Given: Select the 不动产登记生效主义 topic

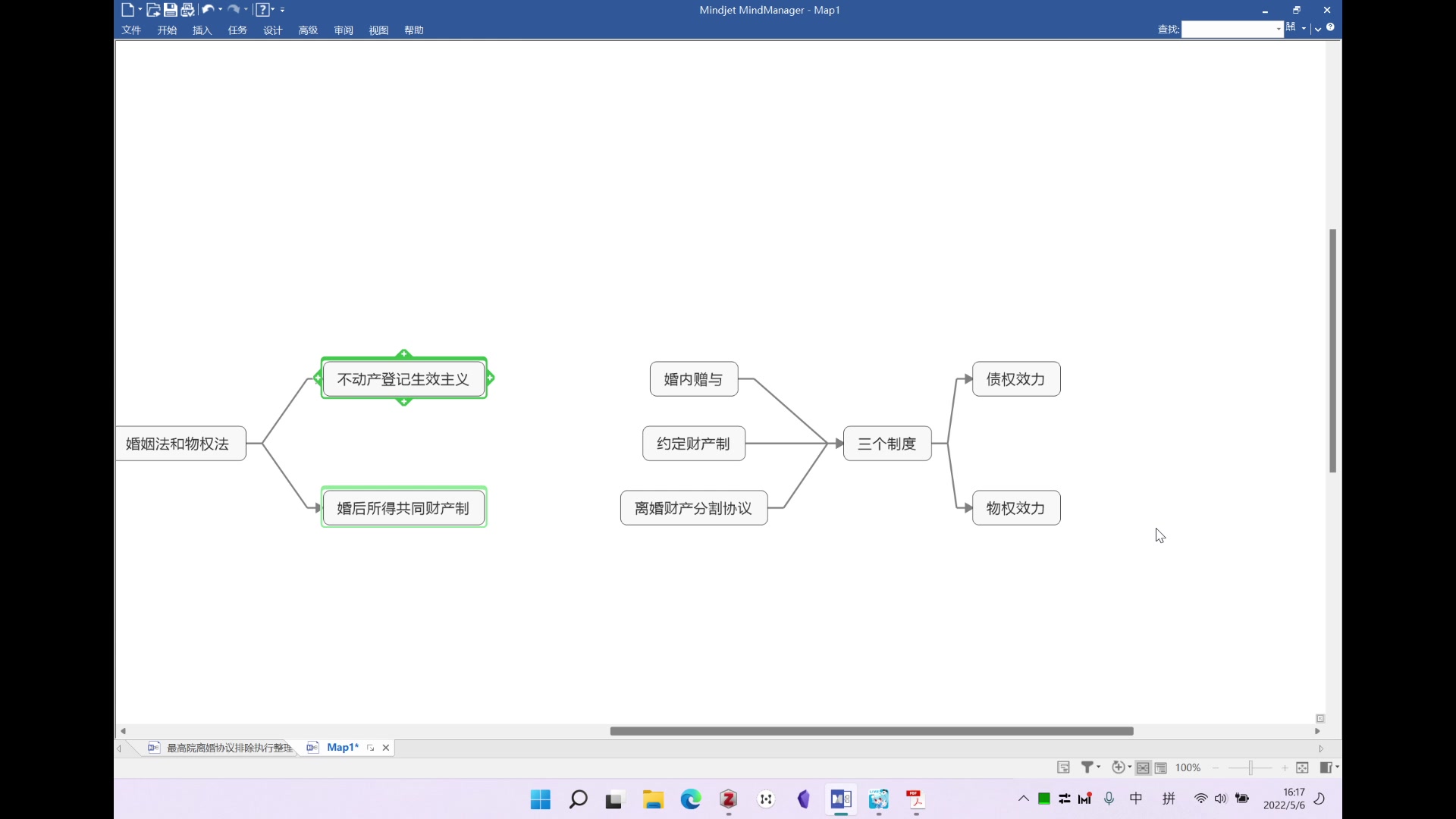Looking at the screenshot, I should (x=403, y=379).
